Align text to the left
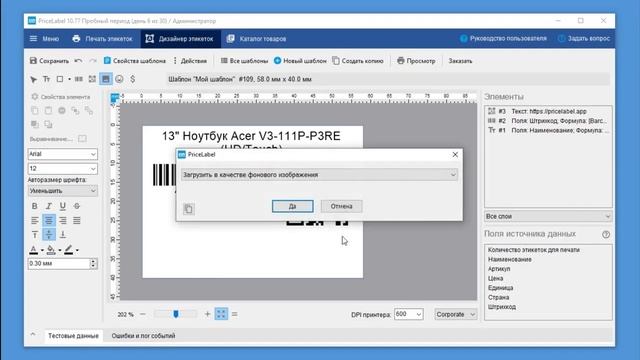Viewport: 640px width, 360px height. (35, 220)
